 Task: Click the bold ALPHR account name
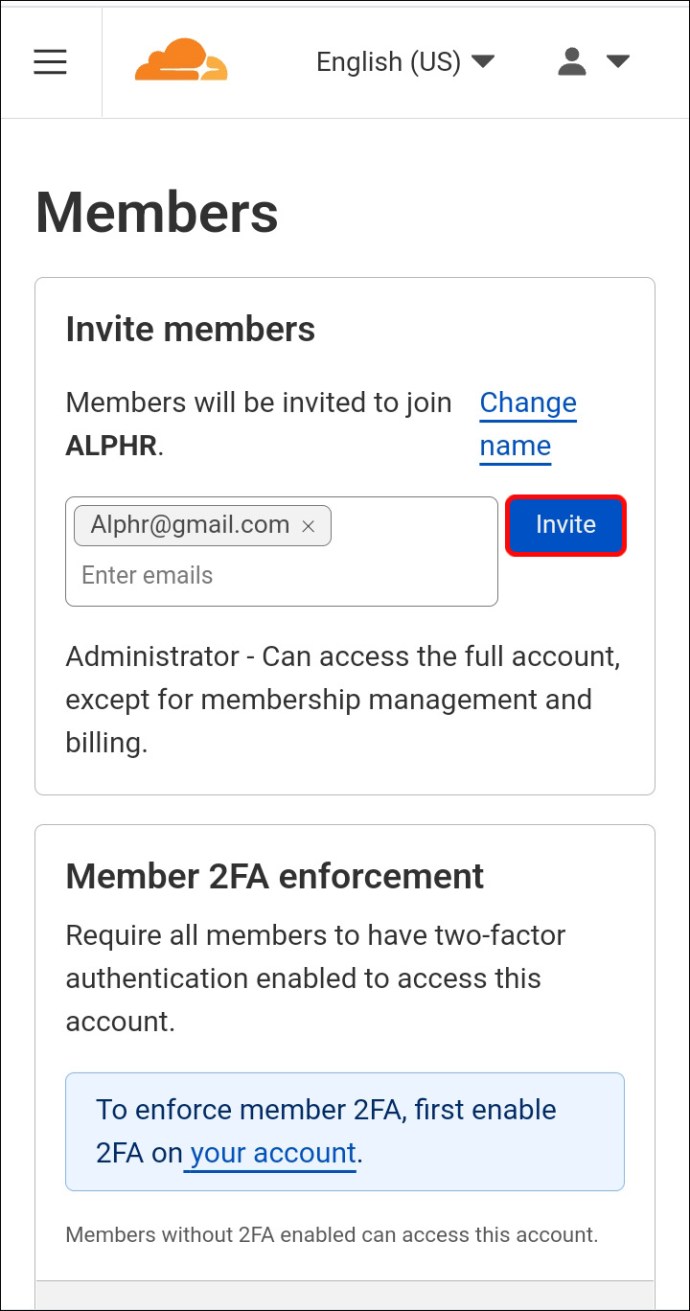coord(111,446)
